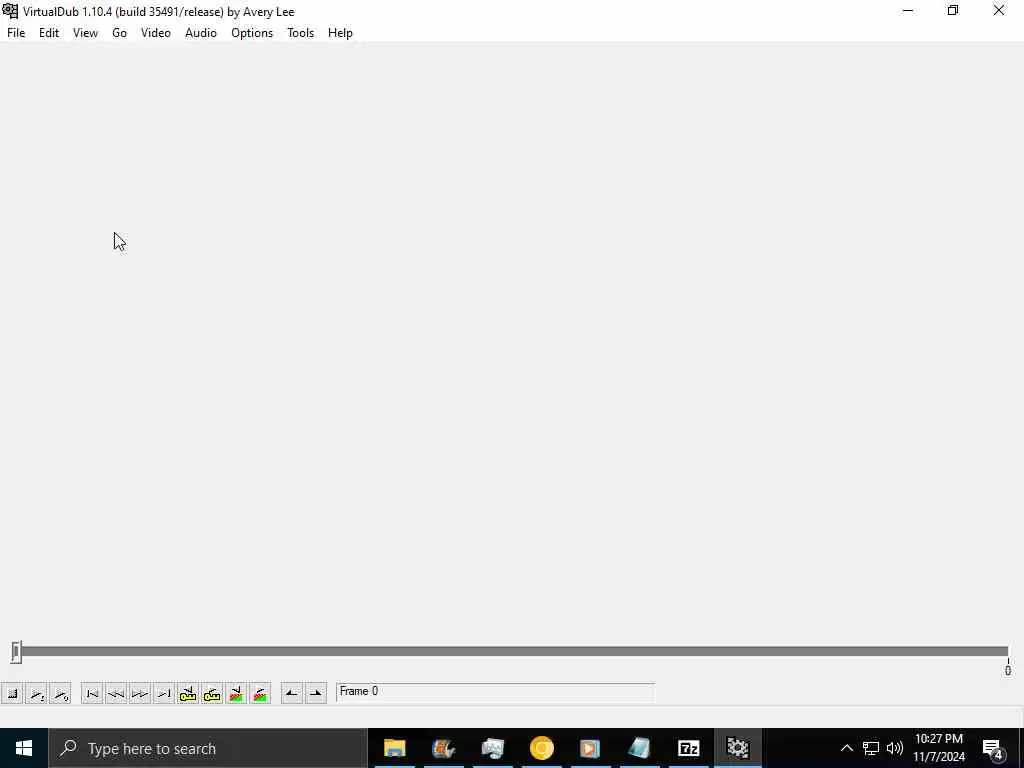The width and height of the screenshot is (1024, 768).
Task: Restore down the VirtualDub window
Action: (x=953, y=11)
